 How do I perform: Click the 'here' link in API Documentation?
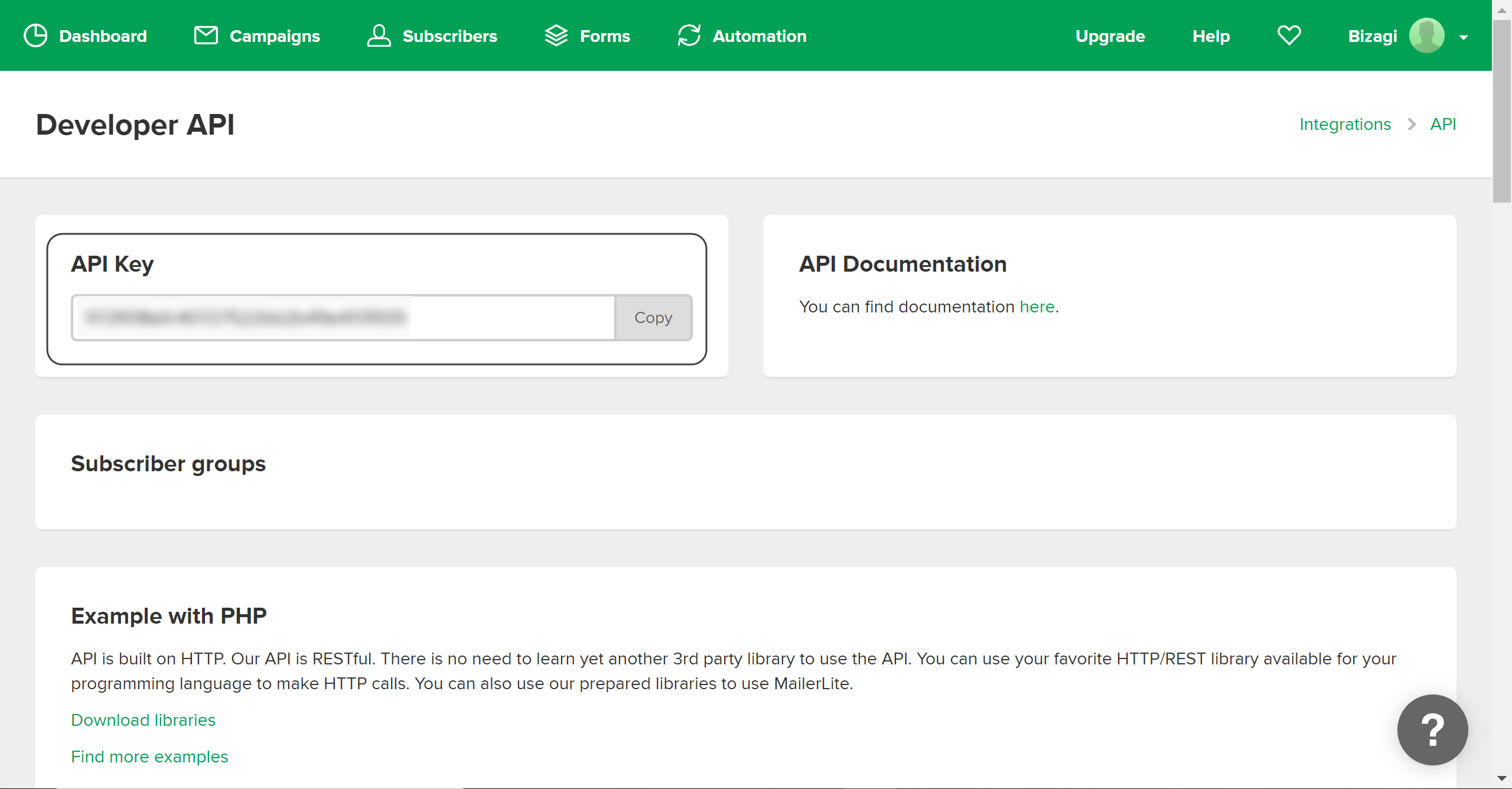[1037, 307]
